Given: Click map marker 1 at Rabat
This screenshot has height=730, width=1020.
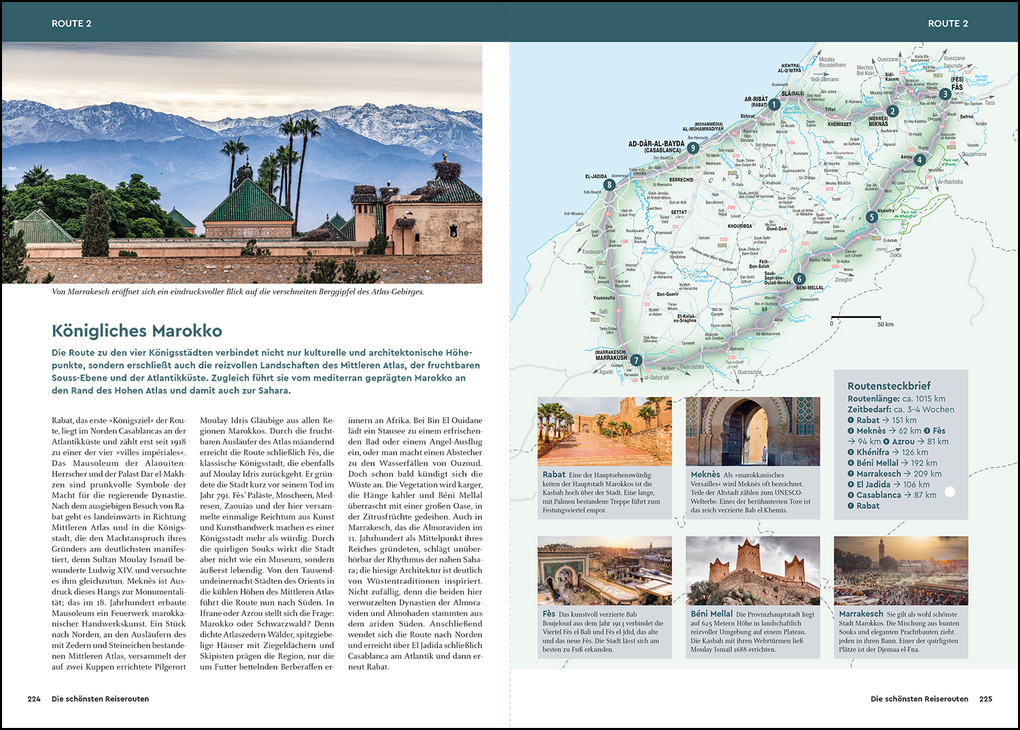Looking at the screenshot, I should (x=774, y=104).
